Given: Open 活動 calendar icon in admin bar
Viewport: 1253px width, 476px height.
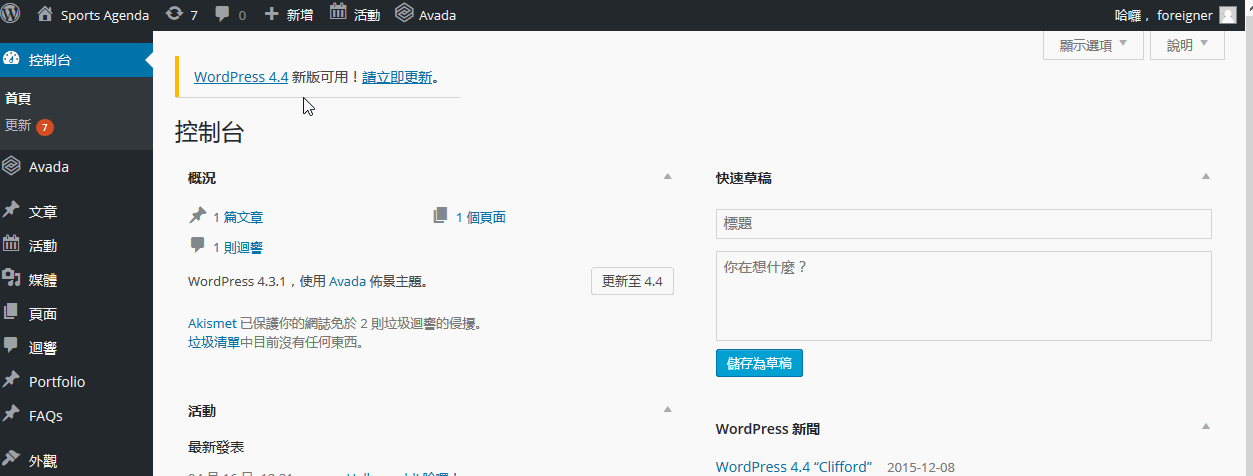Looking at the screenshot, I should click(338, 14).
